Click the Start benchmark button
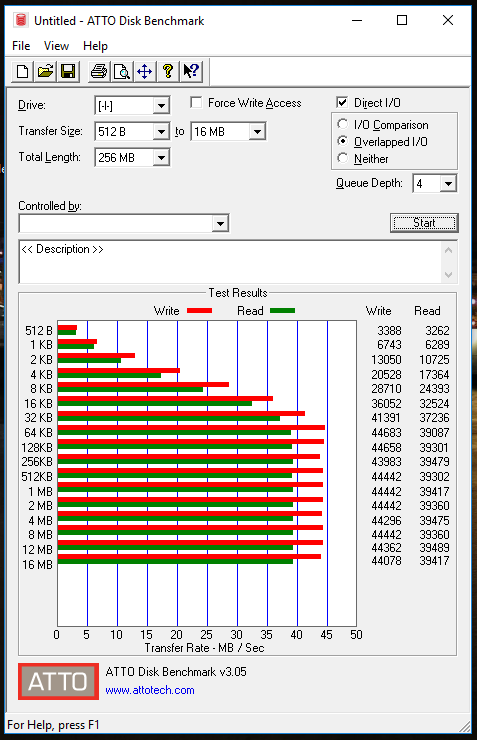Viewport: 477px width, 740px height. coord(424,223)
